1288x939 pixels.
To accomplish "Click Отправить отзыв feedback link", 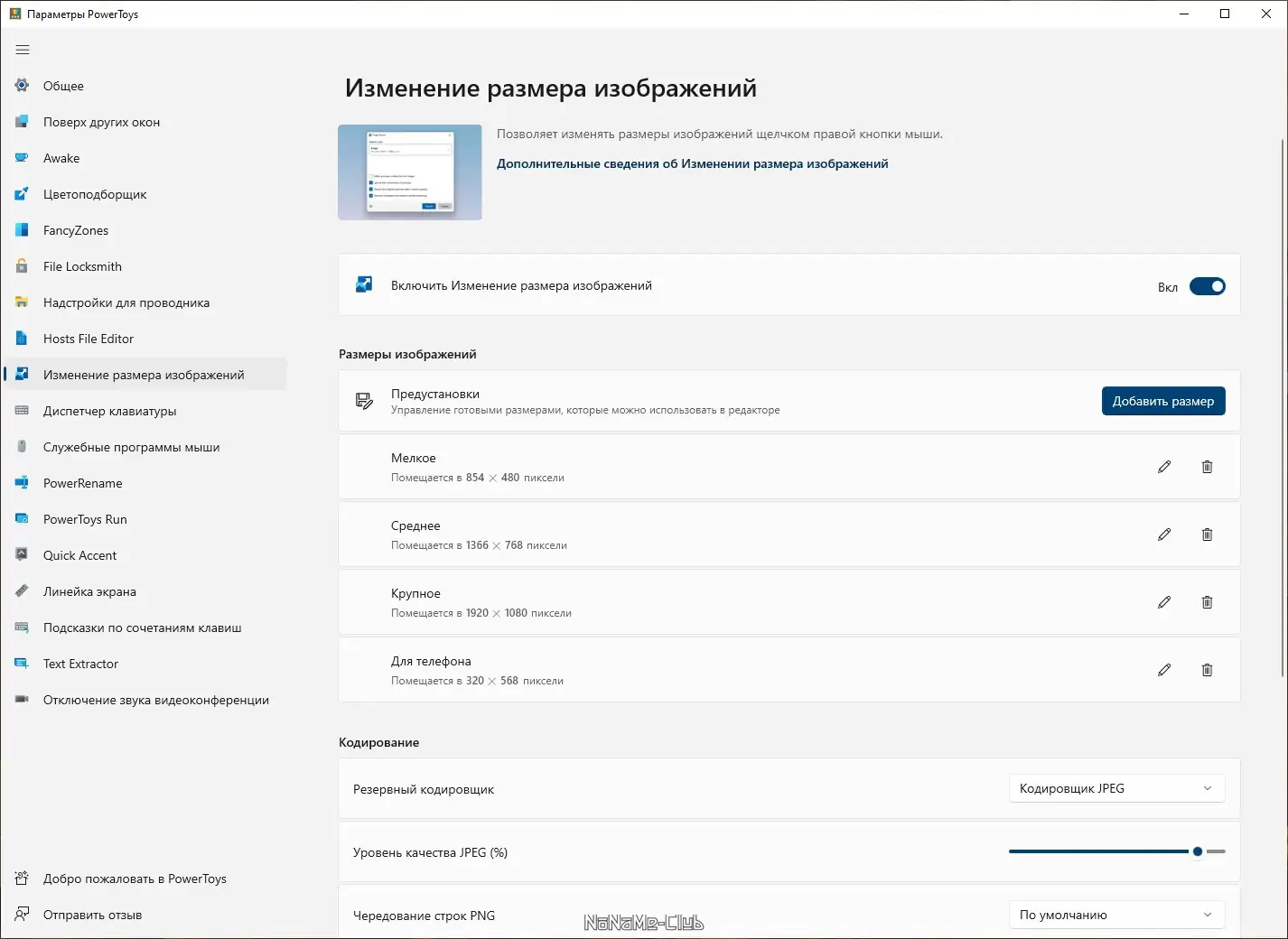I will tap(145, 915).
